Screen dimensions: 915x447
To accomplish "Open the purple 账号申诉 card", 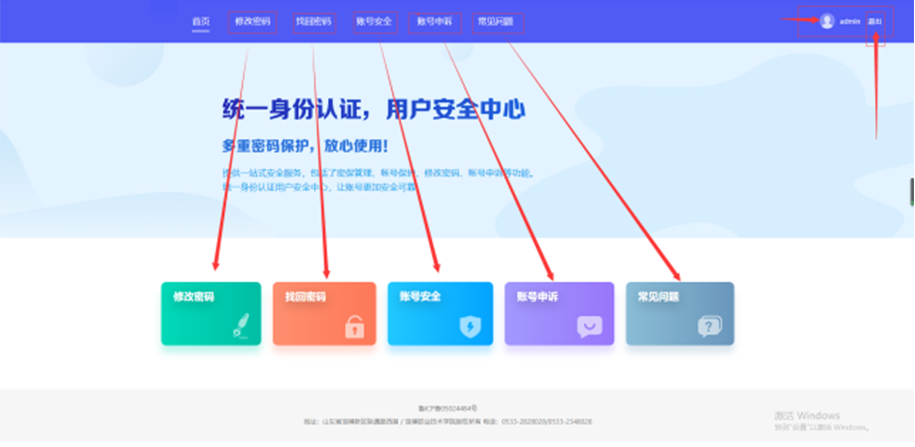I will [558, 313].
